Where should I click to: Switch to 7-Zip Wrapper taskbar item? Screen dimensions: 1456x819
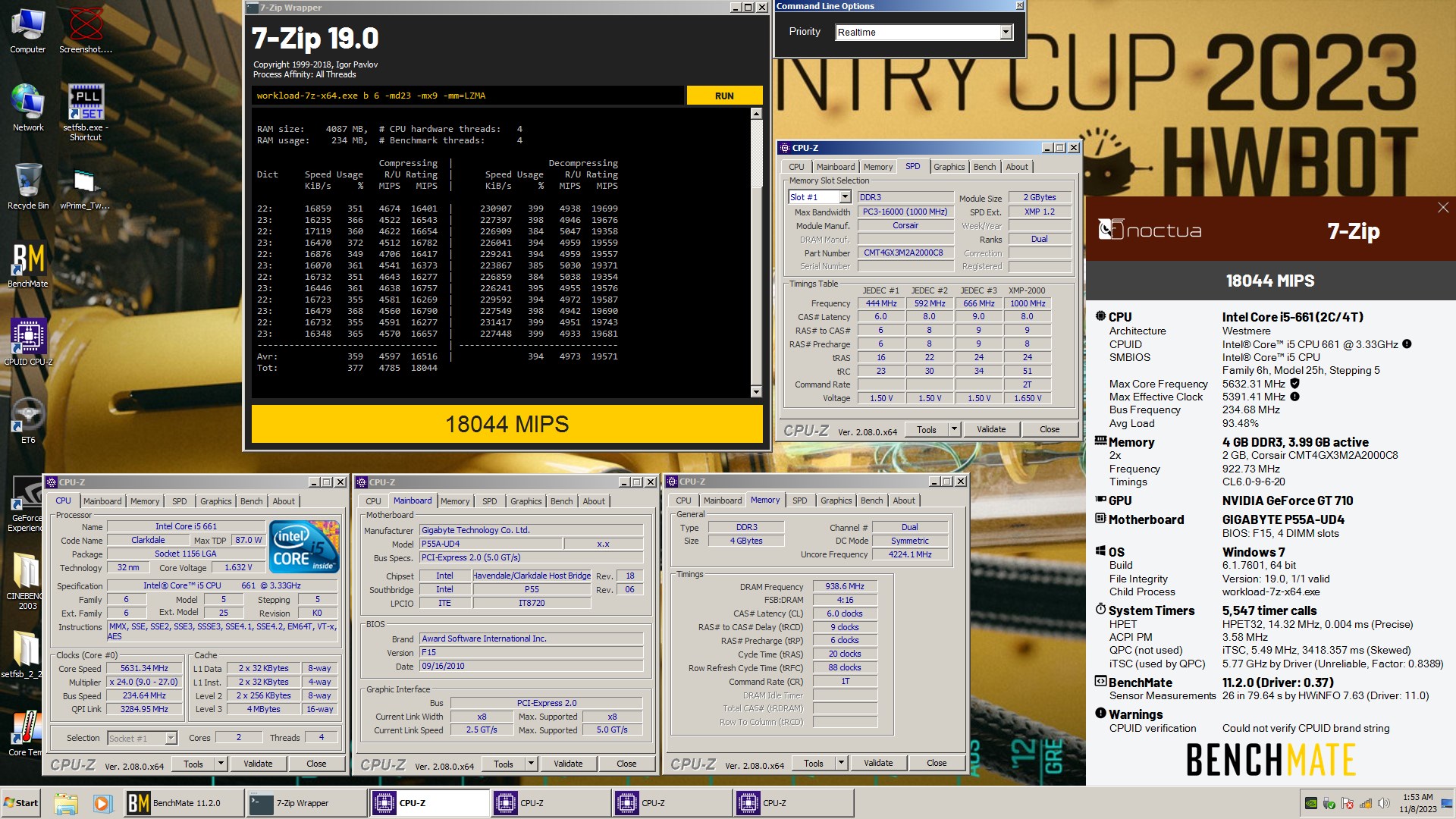(x=306, y=803)
